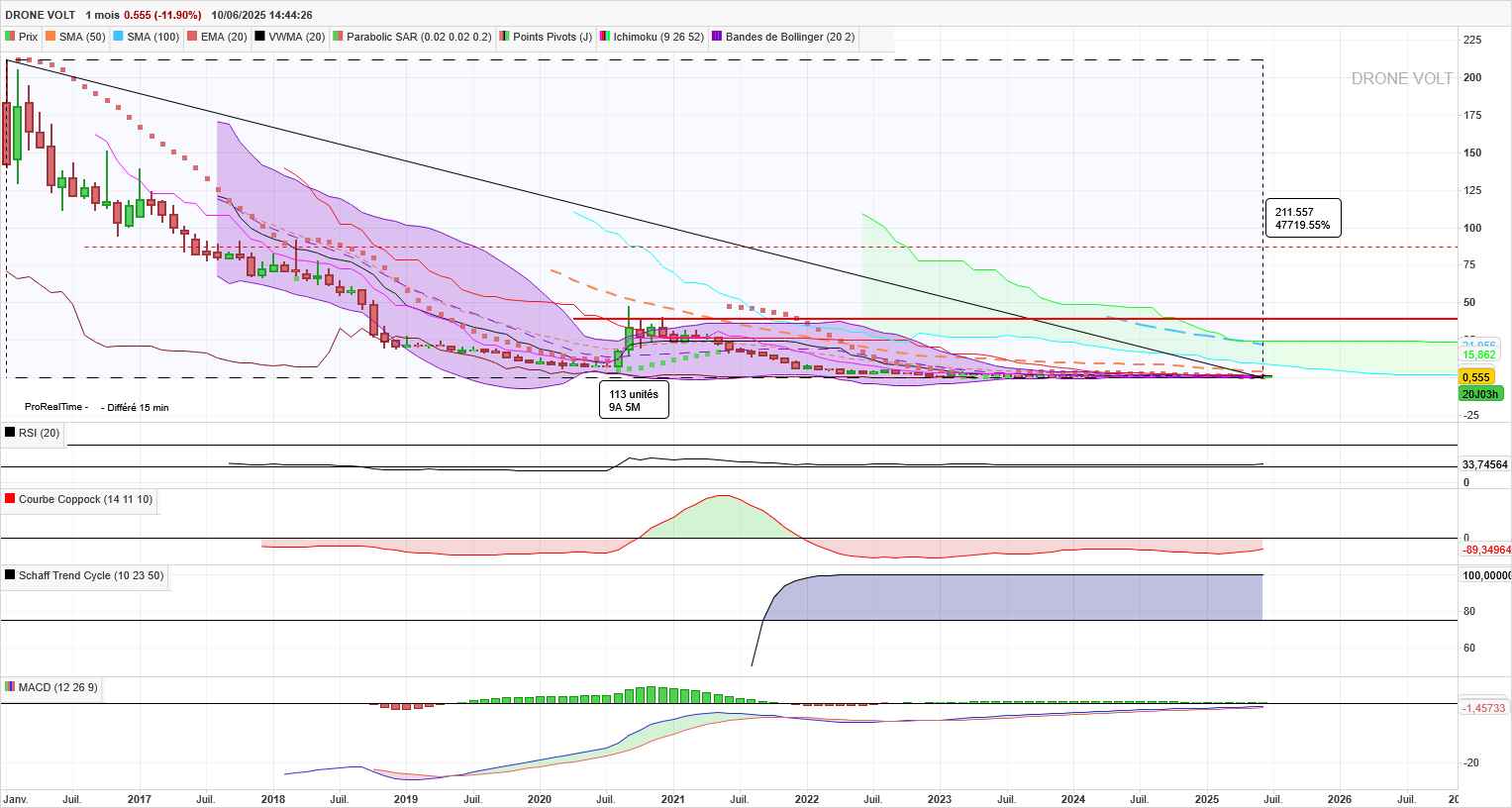
Task: Click the red EMA (20) legend square
Action: 192,37
